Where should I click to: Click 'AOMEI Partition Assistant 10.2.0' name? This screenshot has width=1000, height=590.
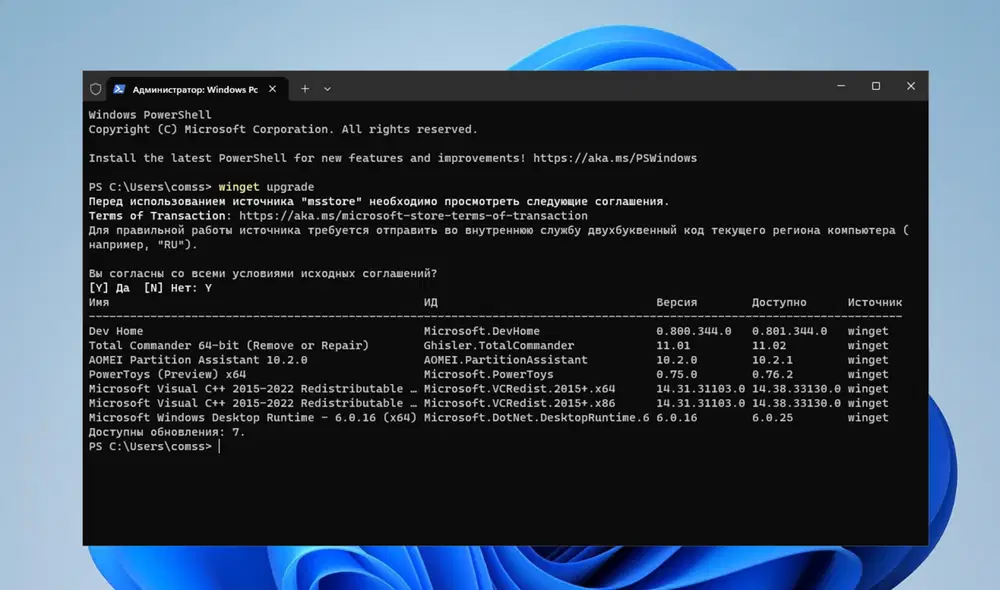[198, 360]
